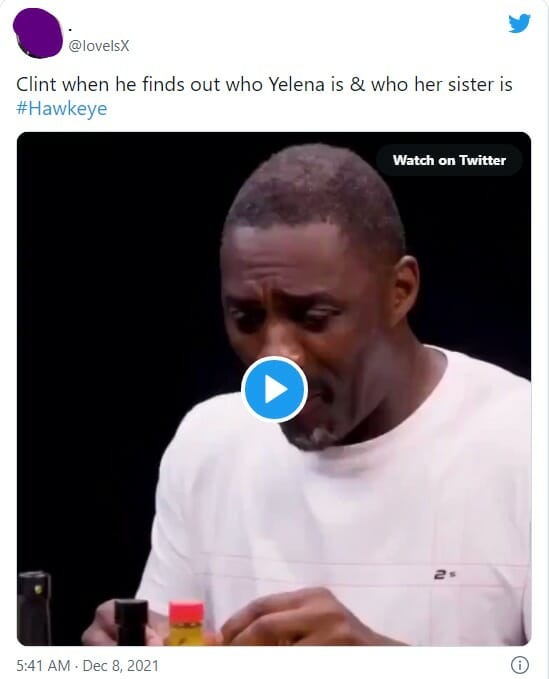The height and width of the screenshot is (679, 549).
Task: Click the small black bottle in the video
Action: [x=131, y=623]
